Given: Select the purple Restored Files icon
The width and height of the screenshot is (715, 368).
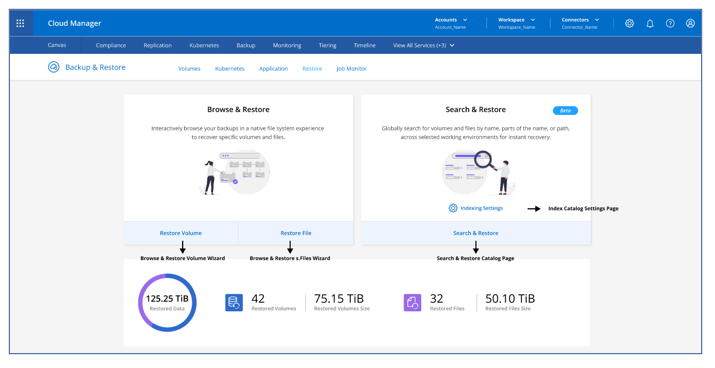Looking at the screenshot, I should tap(412, 303).
